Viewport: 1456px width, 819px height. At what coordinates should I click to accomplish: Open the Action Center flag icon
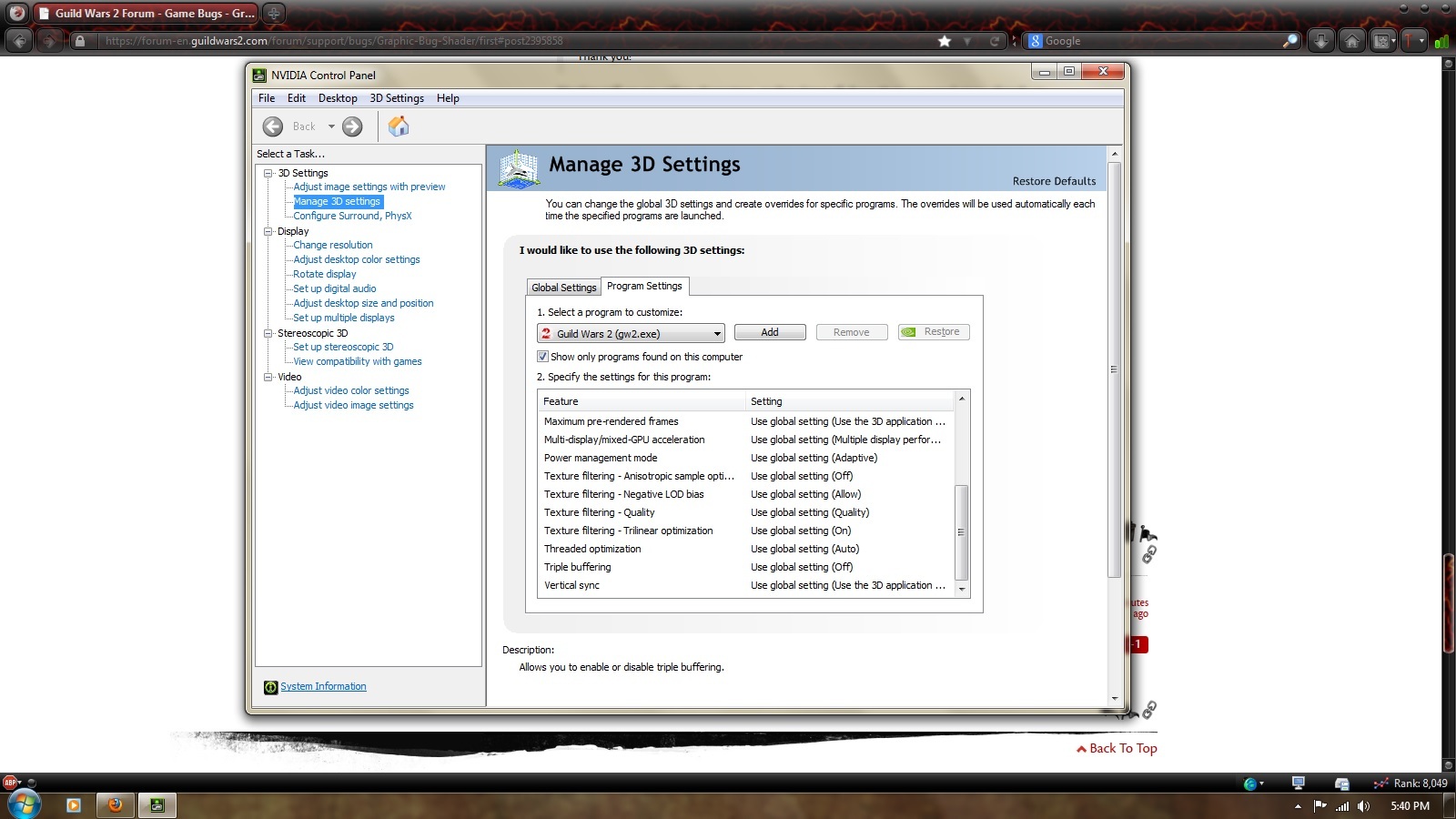click(x=1320, y=806)
